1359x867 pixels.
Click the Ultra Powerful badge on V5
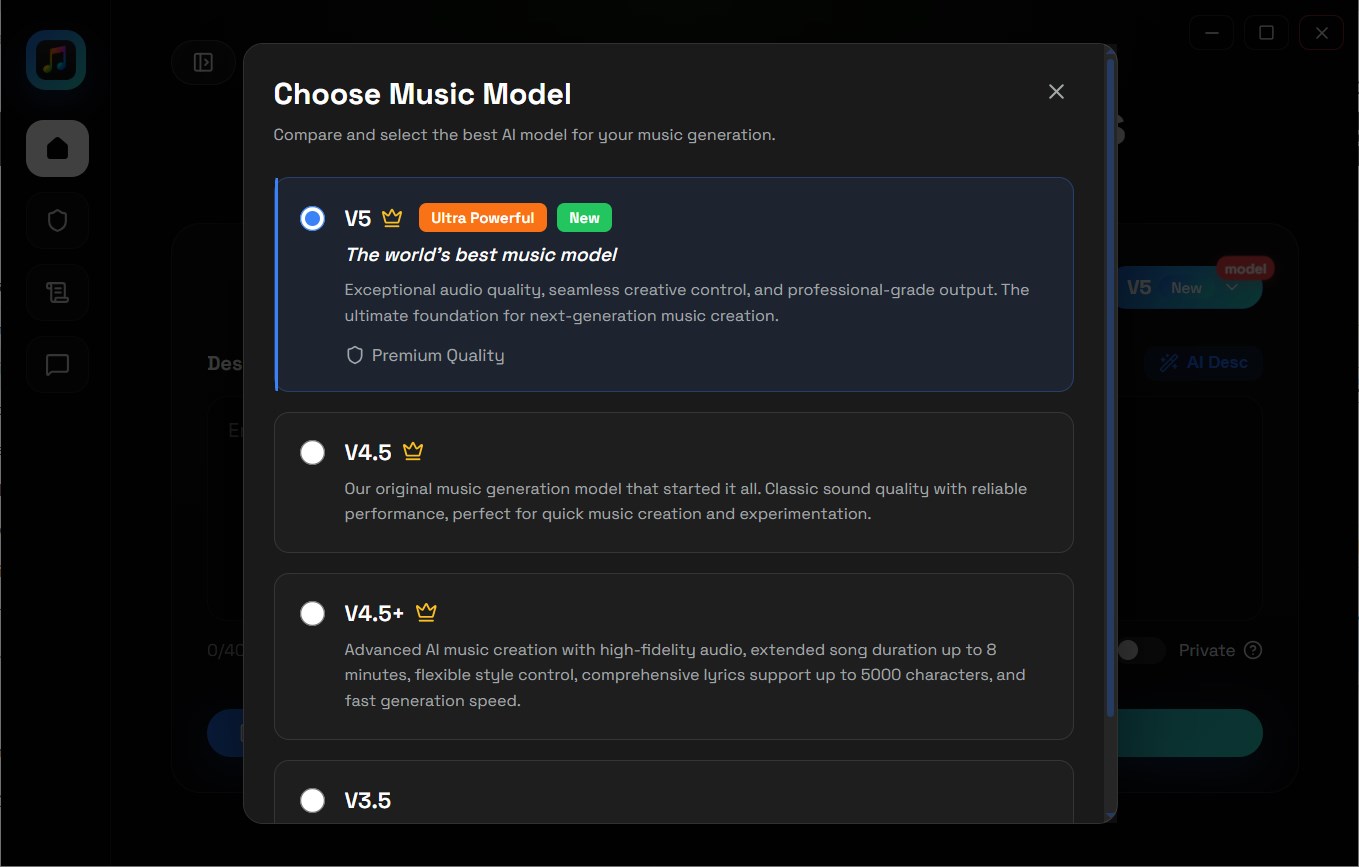point(482,217)
